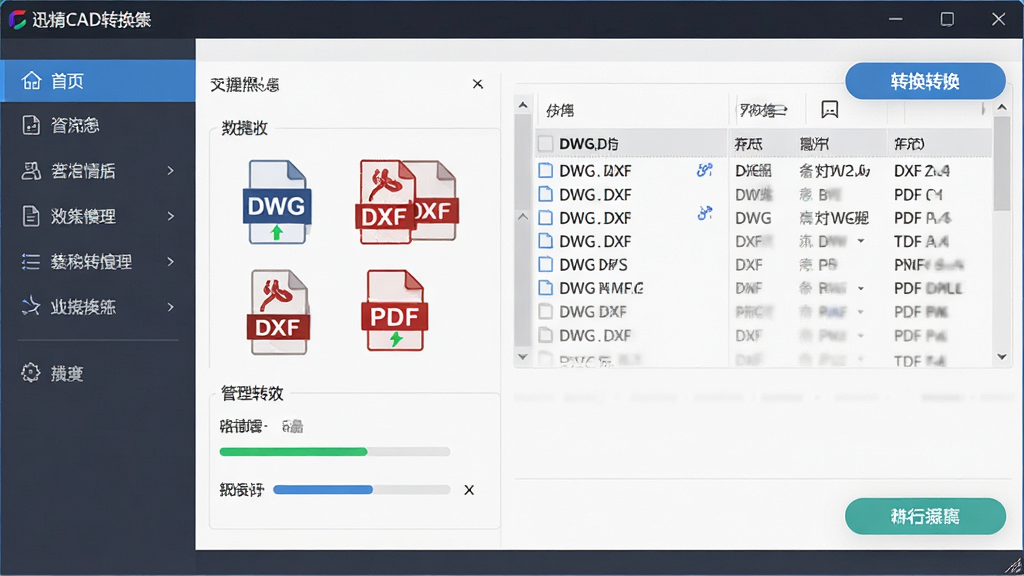Select the single red DXF file icon
This screenshot has height=576, width=1024.
click(278, 312)
